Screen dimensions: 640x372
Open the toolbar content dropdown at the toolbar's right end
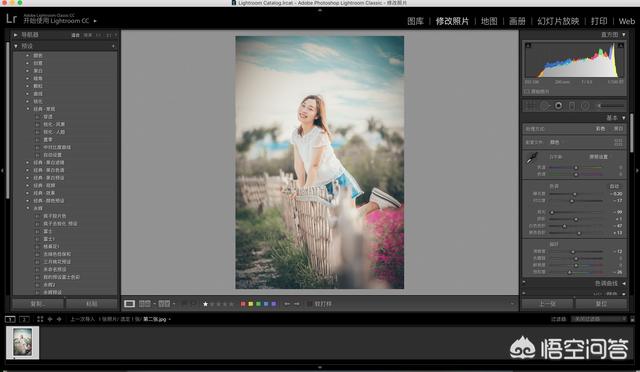[x=512, y=304]
